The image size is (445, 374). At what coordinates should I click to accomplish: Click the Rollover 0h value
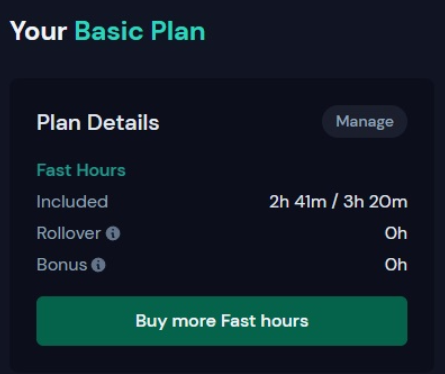tap(396, 233)
